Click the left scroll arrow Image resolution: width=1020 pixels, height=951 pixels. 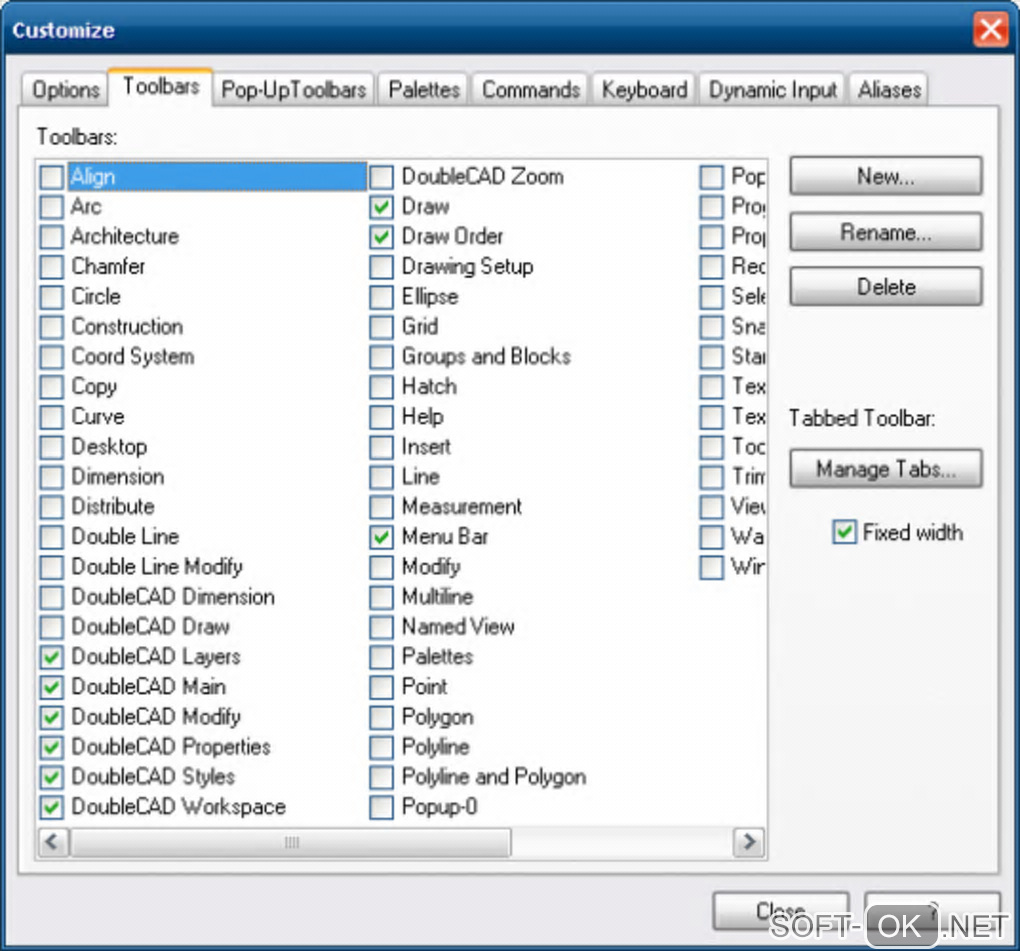[53, 842]
